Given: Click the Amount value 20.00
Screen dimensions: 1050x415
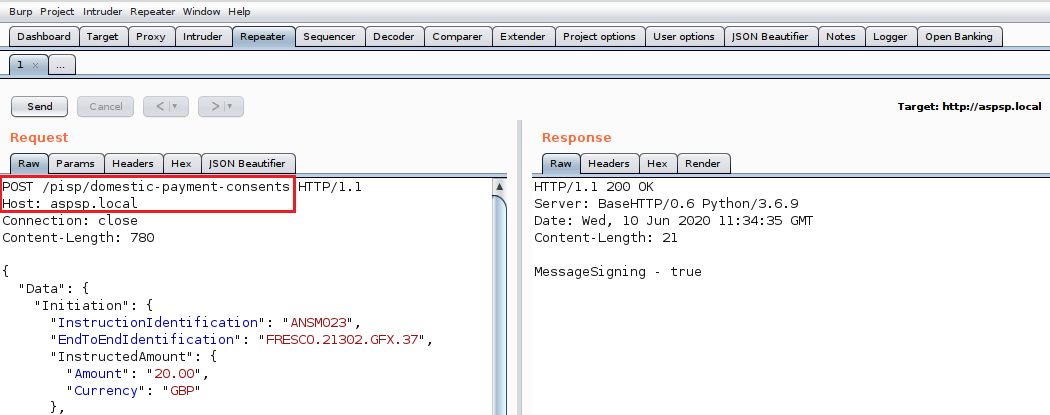Looking at the screenshot, I should pyautogui.click(x=174, y=374).
